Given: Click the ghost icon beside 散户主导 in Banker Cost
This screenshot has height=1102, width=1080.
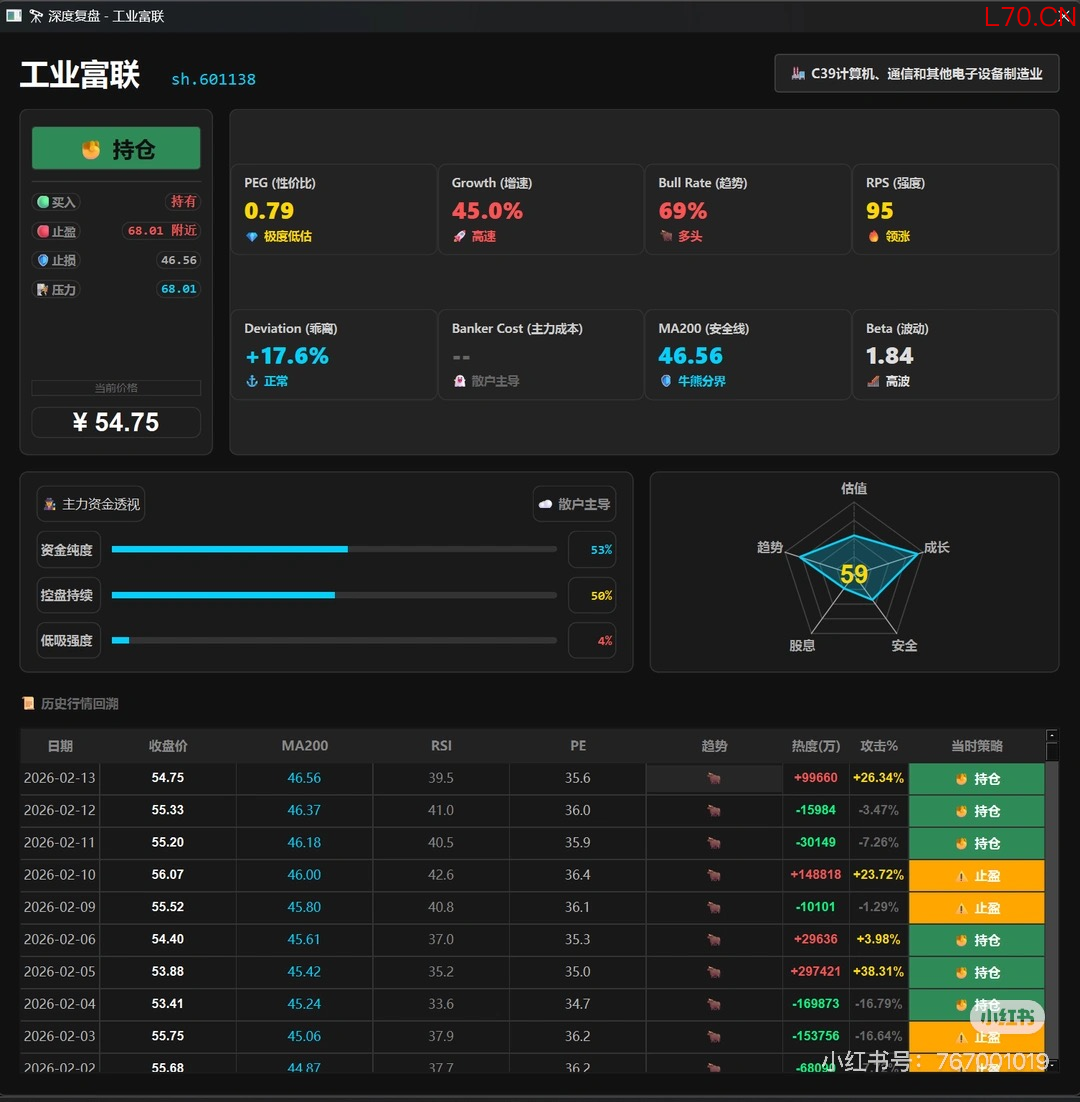Looking at the screenshot, I should [x=459, y=381].
